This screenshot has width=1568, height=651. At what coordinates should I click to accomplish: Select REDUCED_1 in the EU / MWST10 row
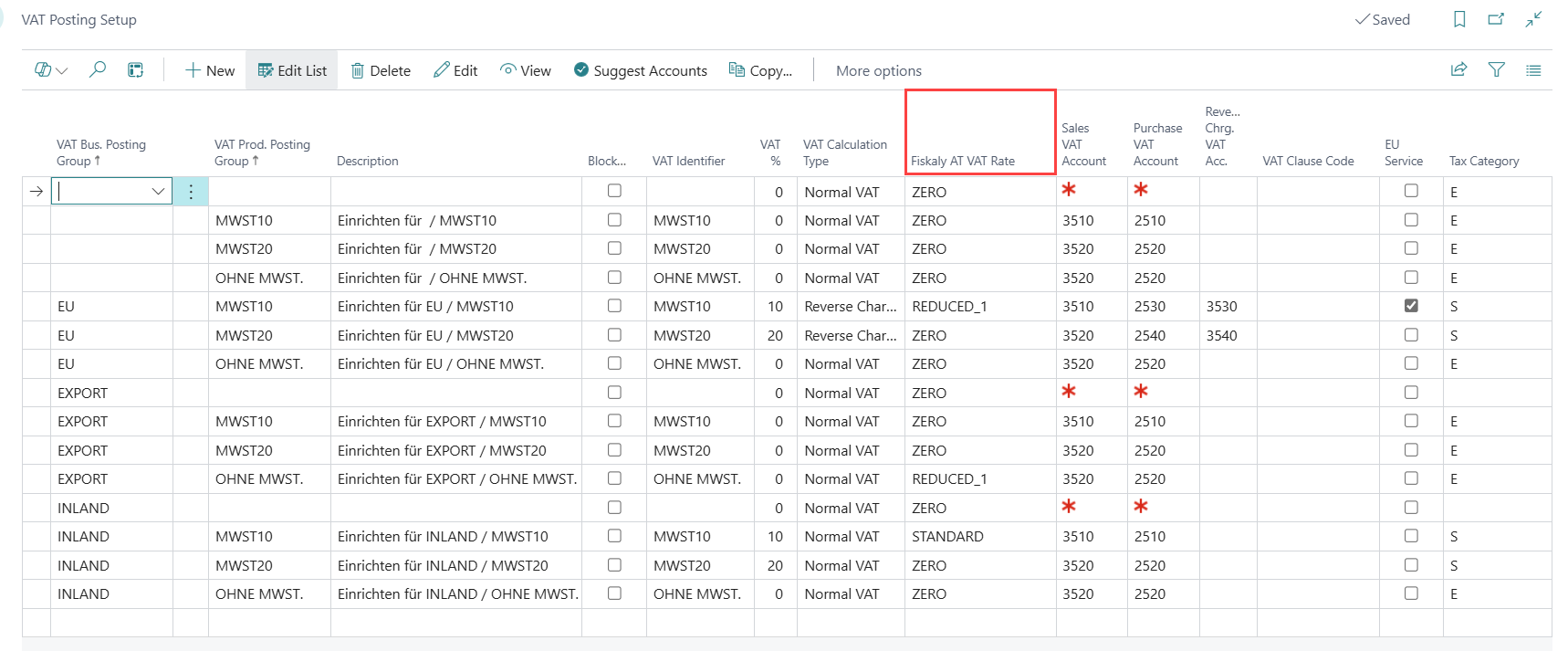coord(980,306)
